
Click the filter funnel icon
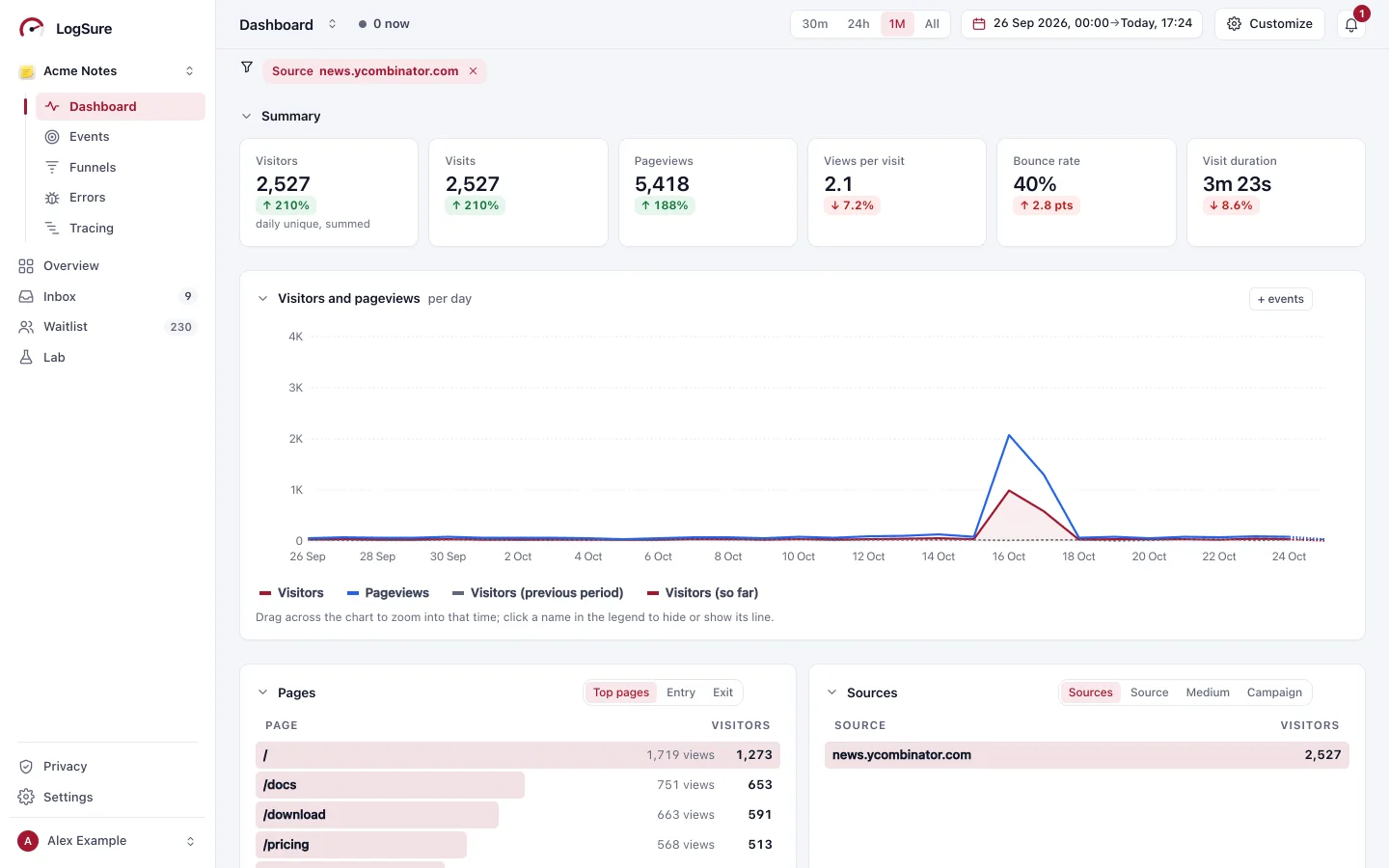click(x=247, y=68)
